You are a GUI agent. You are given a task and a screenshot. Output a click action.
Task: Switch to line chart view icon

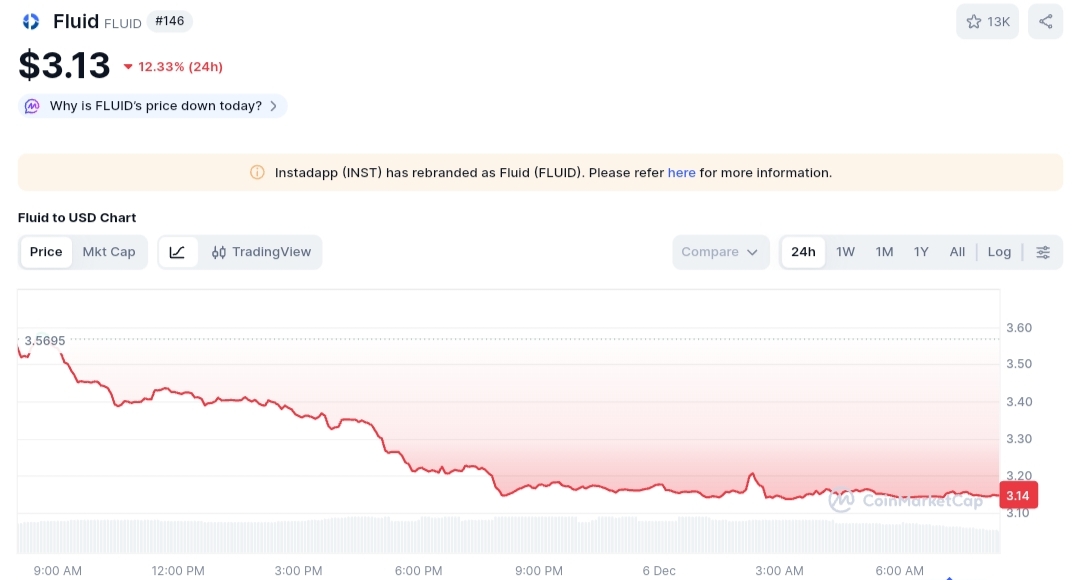(178, 252)
